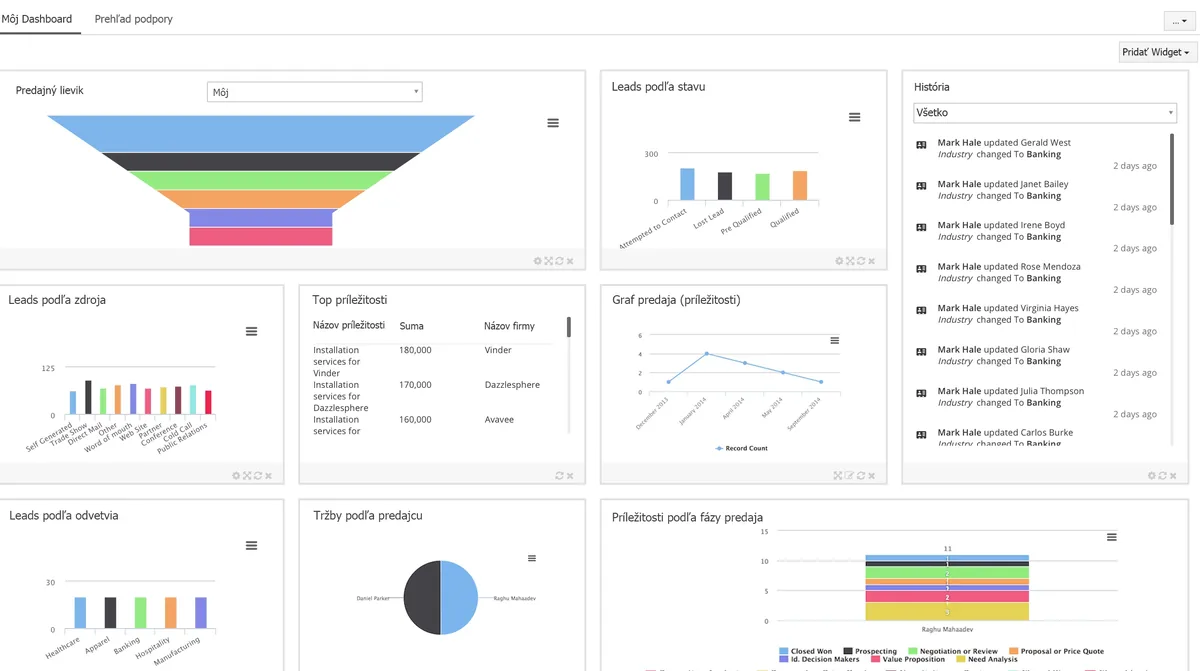1200x671 pixels.
Task: Remove the História widget
Action: point(1174,476)
